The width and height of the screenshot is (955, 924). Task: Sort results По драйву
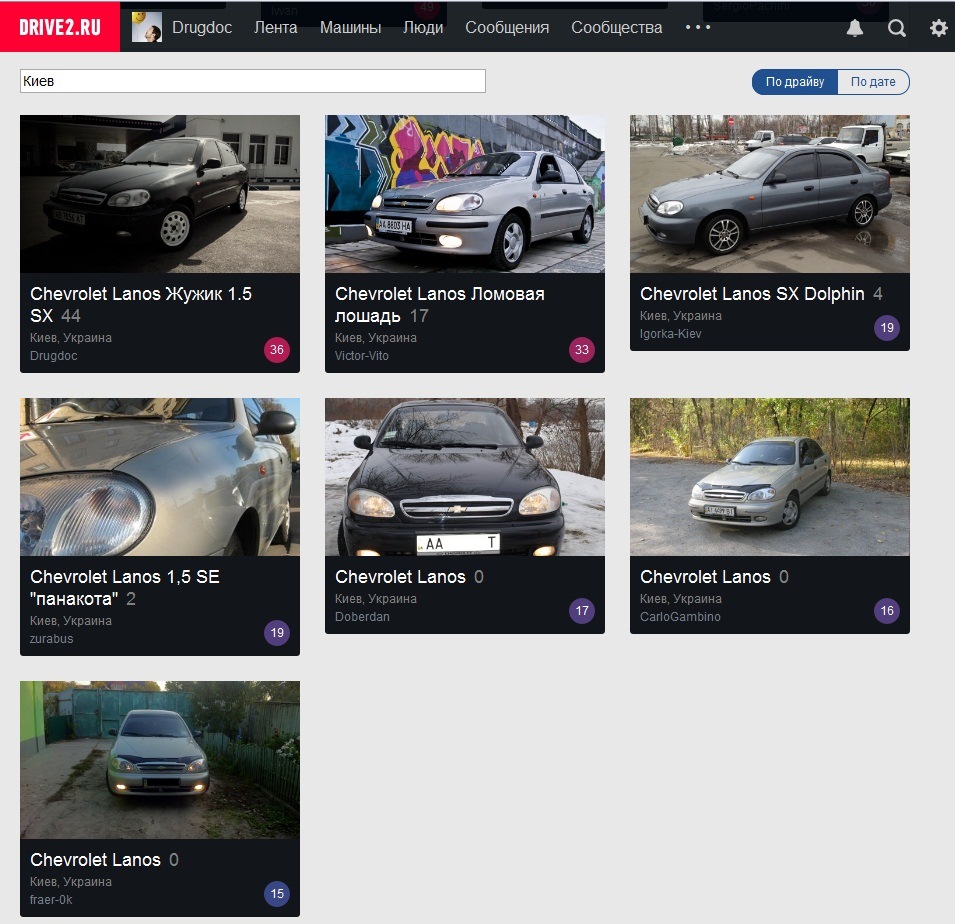[x=795, y=82]
